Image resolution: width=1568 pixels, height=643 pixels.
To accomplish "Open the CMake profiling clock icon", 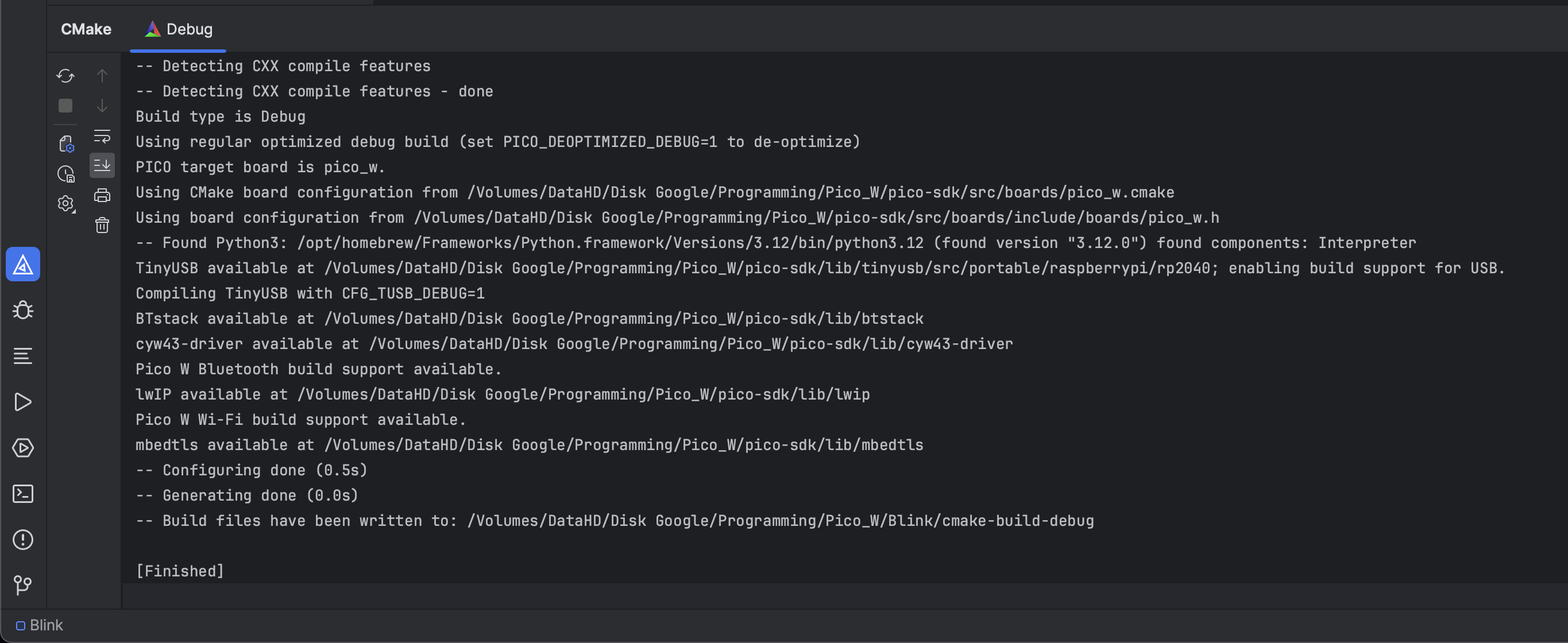I will (65, 175).
